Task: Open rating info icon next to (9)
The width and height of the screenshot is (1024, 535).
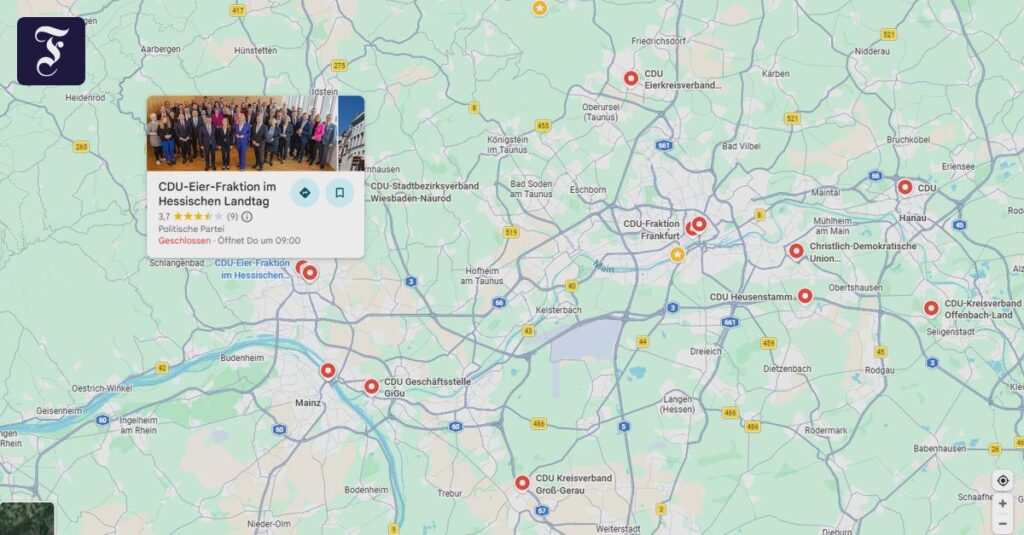Action: 247,216
